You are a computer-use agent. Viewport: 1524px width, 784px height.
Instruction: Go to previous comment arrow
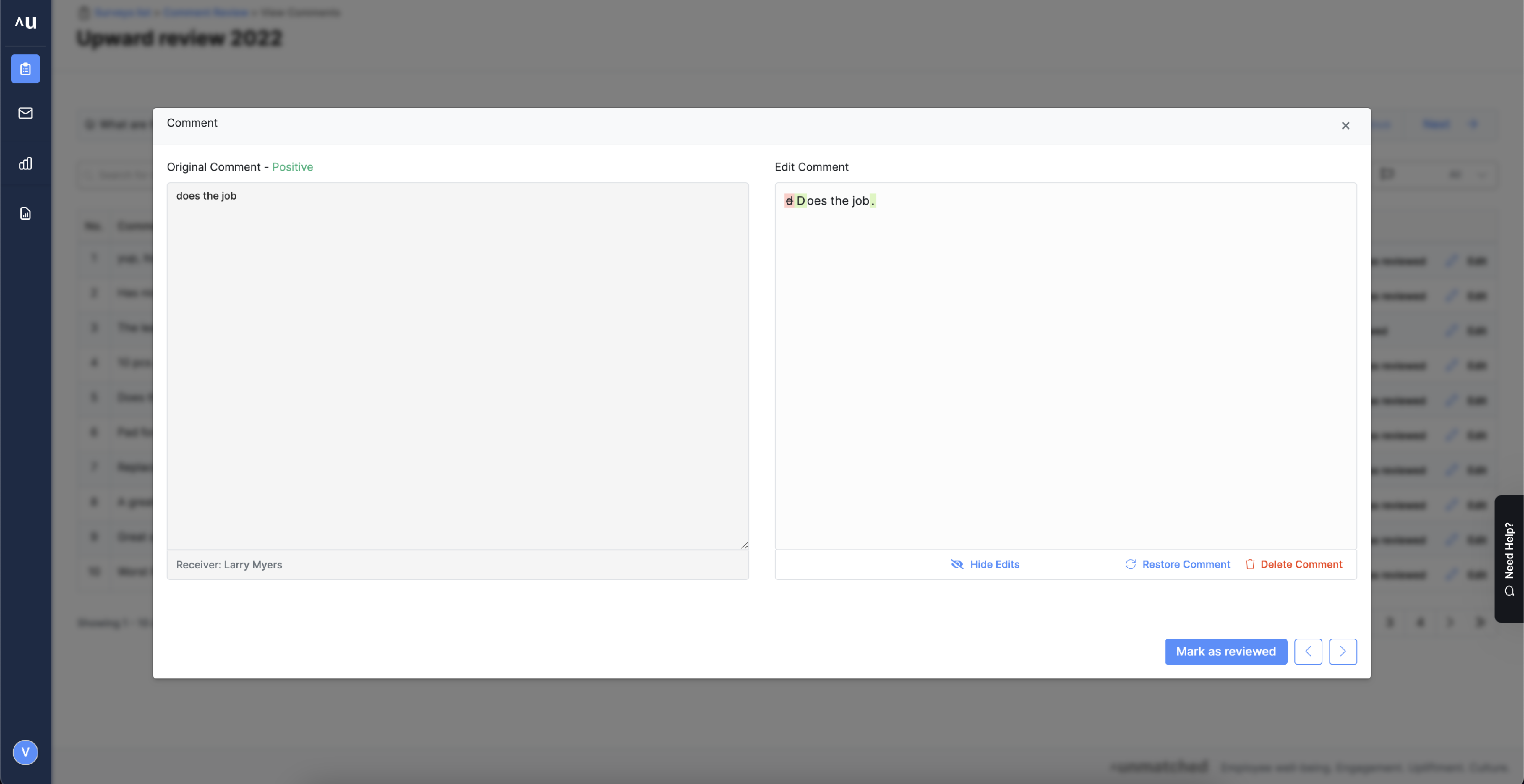[x=1308, y=651]
